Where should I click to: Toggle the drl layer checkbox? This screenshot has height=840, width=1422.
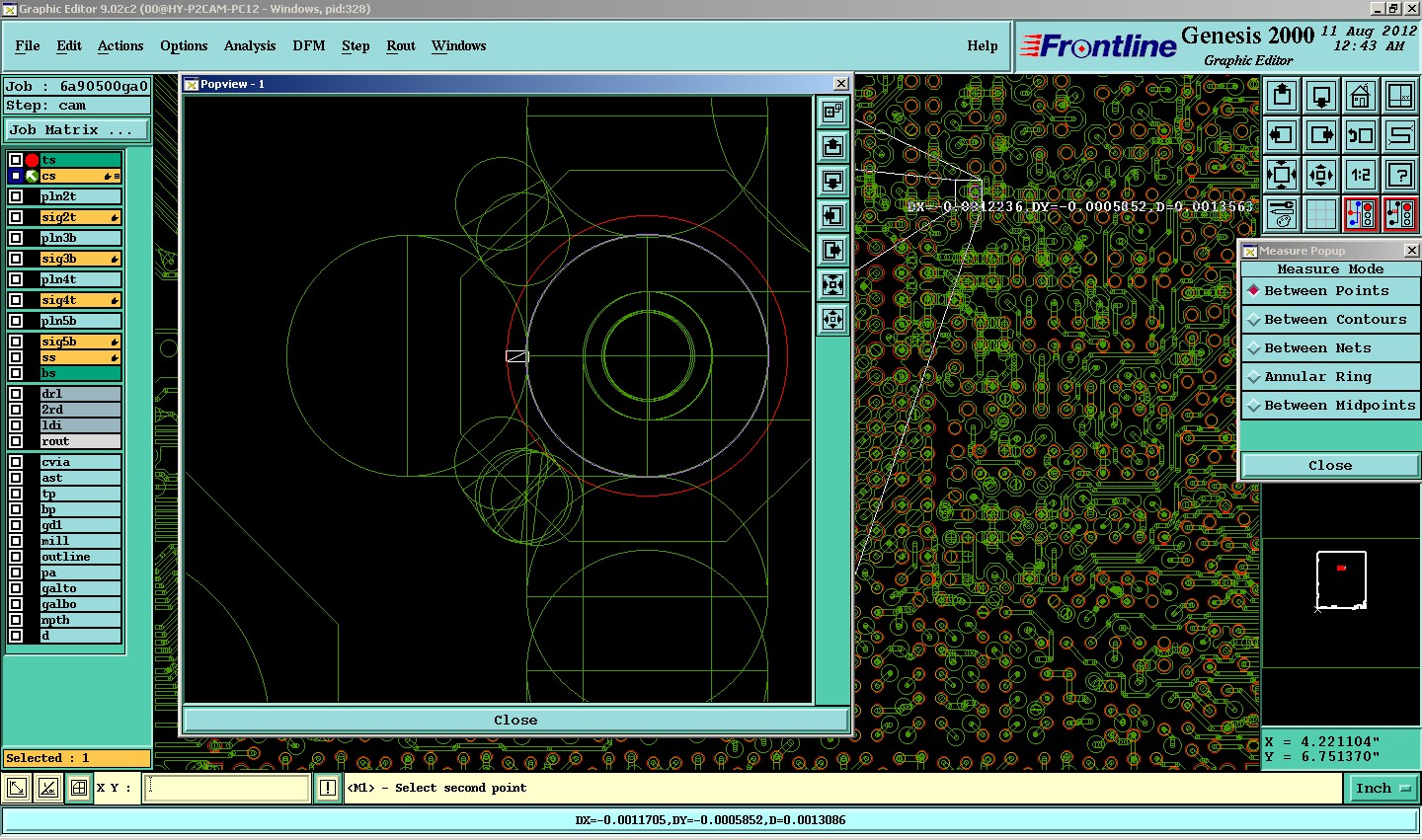[16, 394]
